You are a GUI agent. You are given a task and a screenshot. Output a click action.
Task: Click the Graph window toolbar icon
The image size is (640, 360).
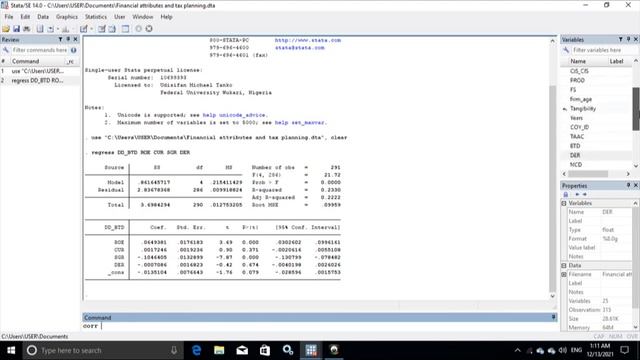point(65,29)
